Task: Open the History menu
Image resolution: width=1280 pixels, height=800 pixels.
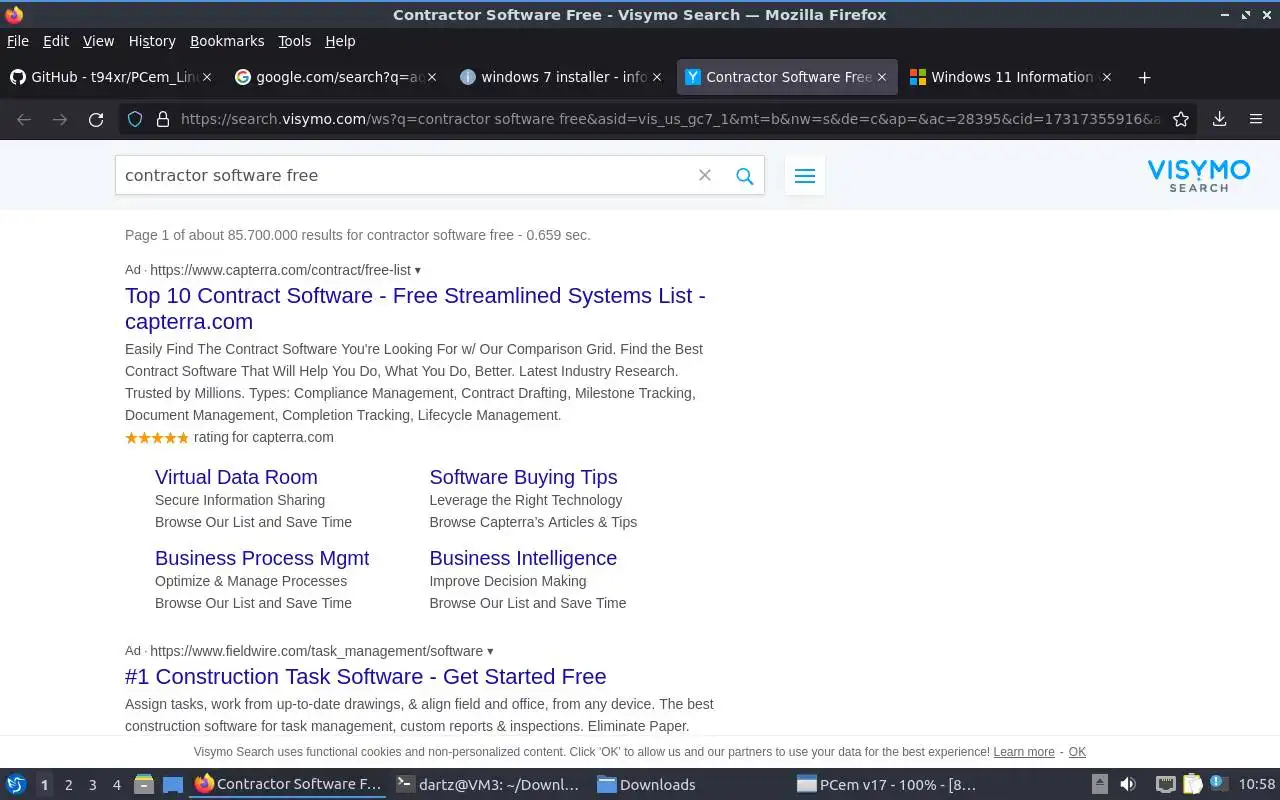Action: [152, 41]
